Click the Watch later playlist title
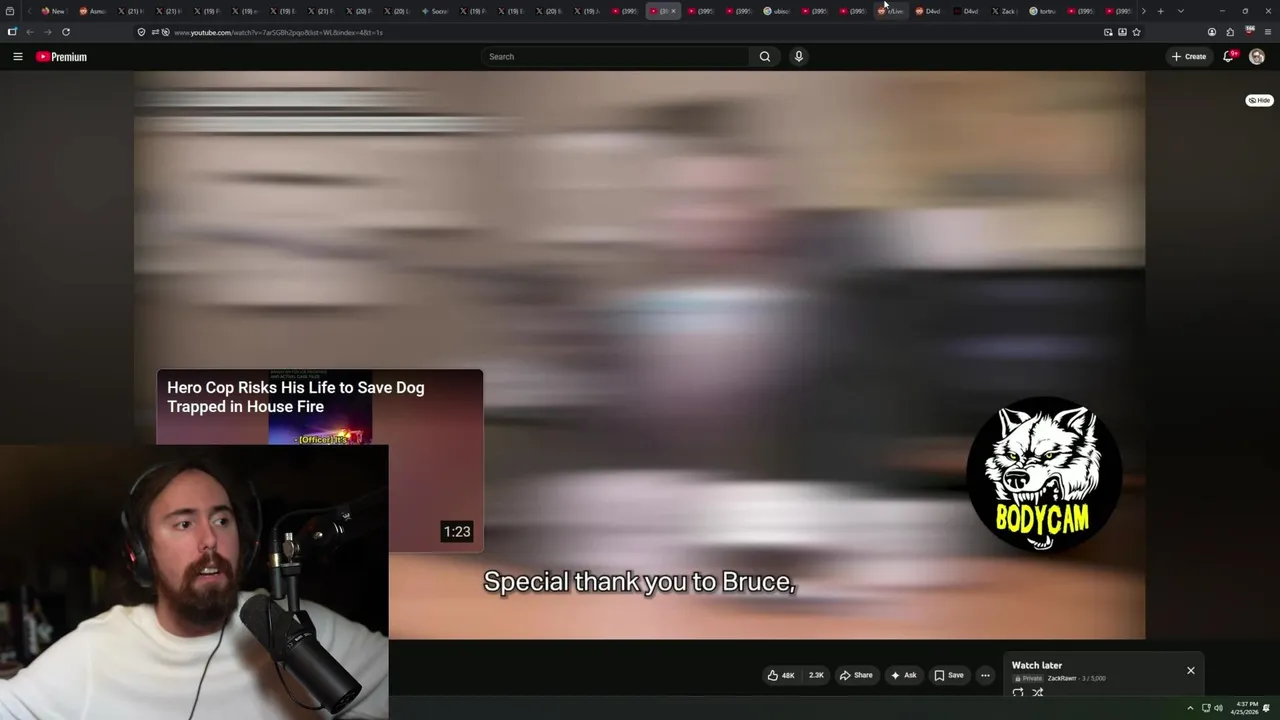Image resolution: width=1280 pixels, height=720 pixels. coord(1037,665)
